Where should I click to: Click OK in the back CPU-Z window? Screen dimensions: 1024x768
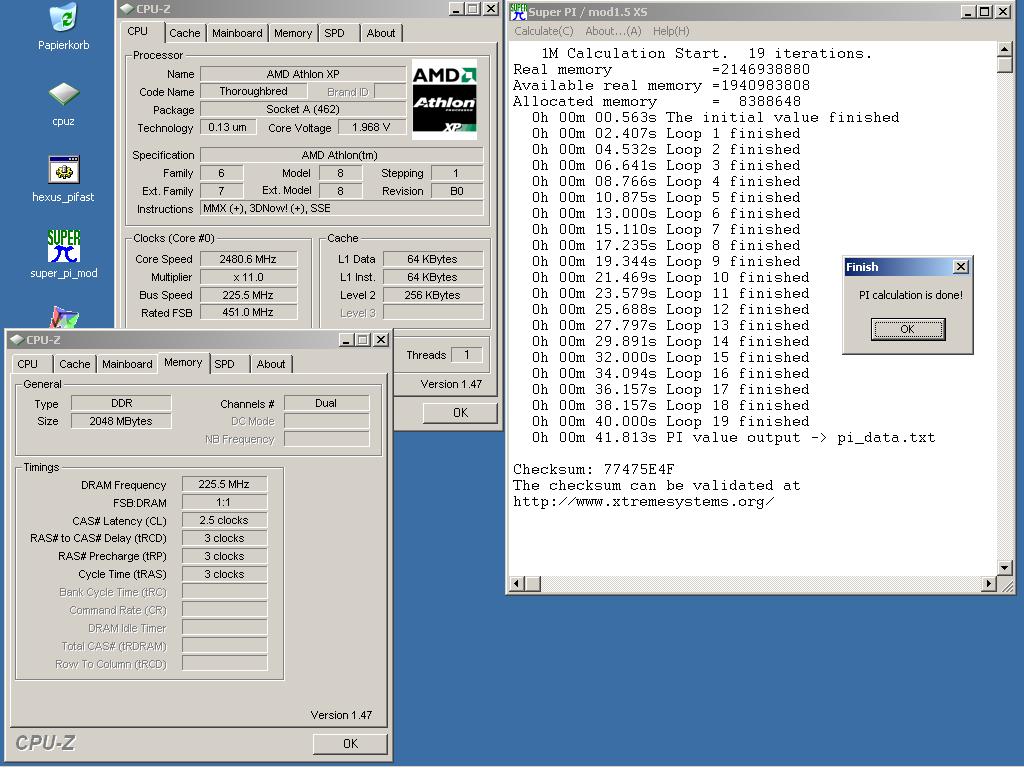(x=460, y=413)
